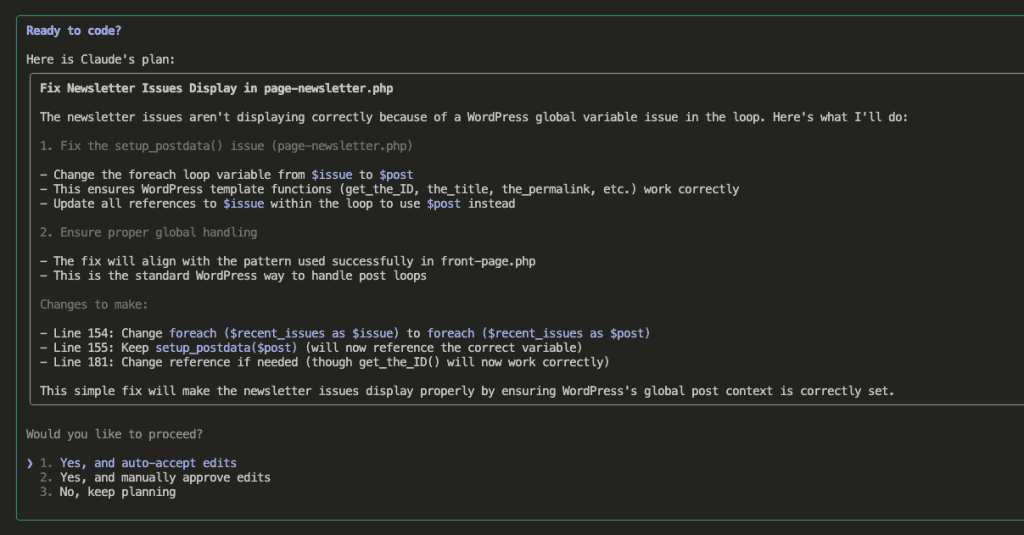The image size is (1024, 535).
Task: Click the ❯ selection arrow beside option 1
Action: click(30, 463)
